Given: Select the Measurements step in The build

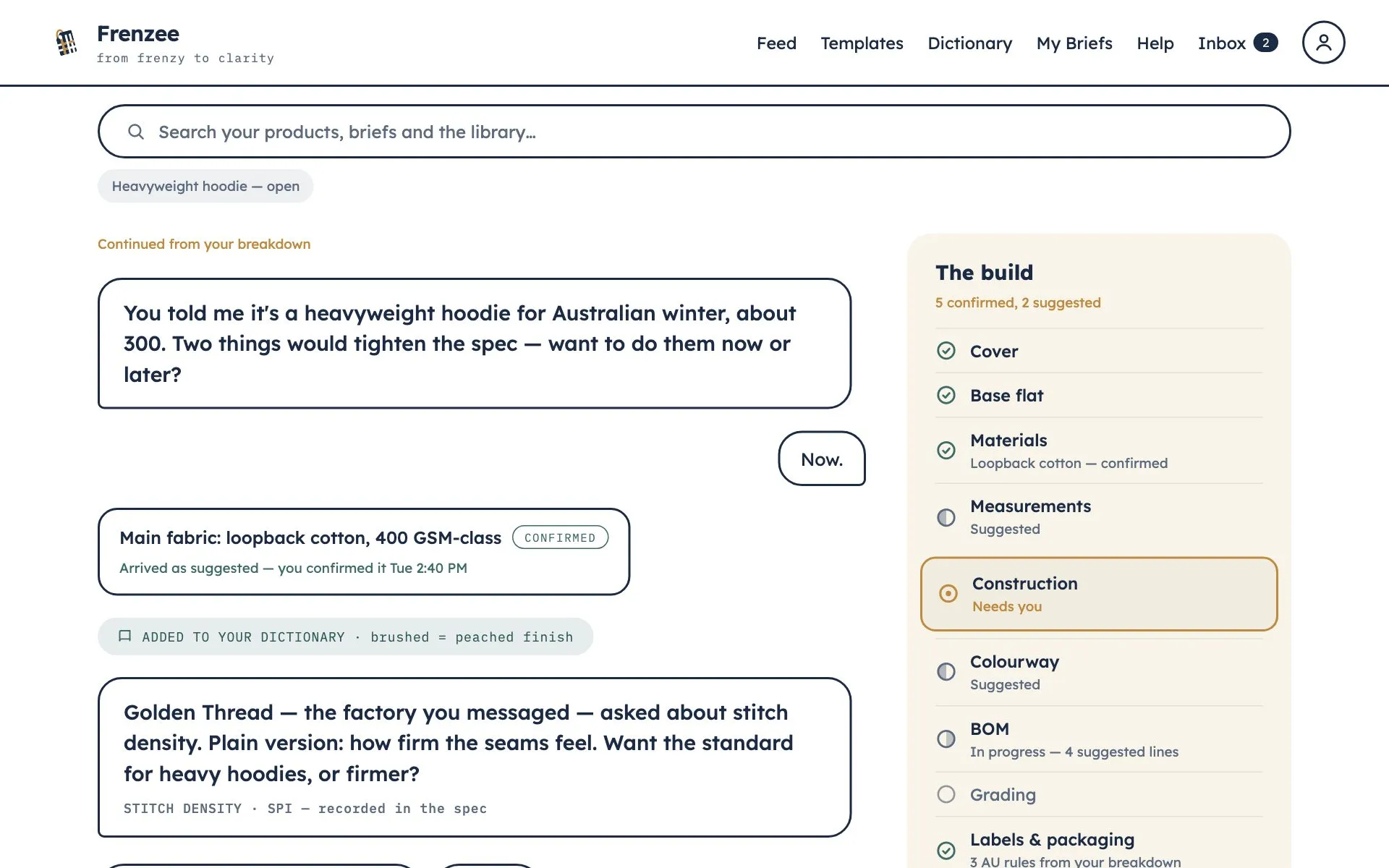Looking at the screenshot, I should 1099,517.
